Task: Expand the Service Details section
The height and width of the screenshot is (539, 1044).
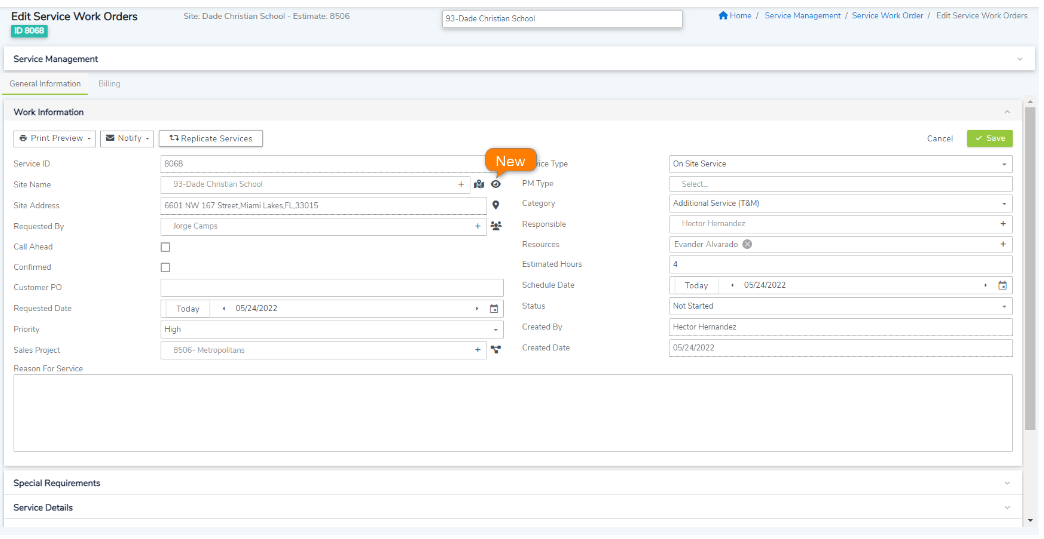Action: [x=1007, y=508]
